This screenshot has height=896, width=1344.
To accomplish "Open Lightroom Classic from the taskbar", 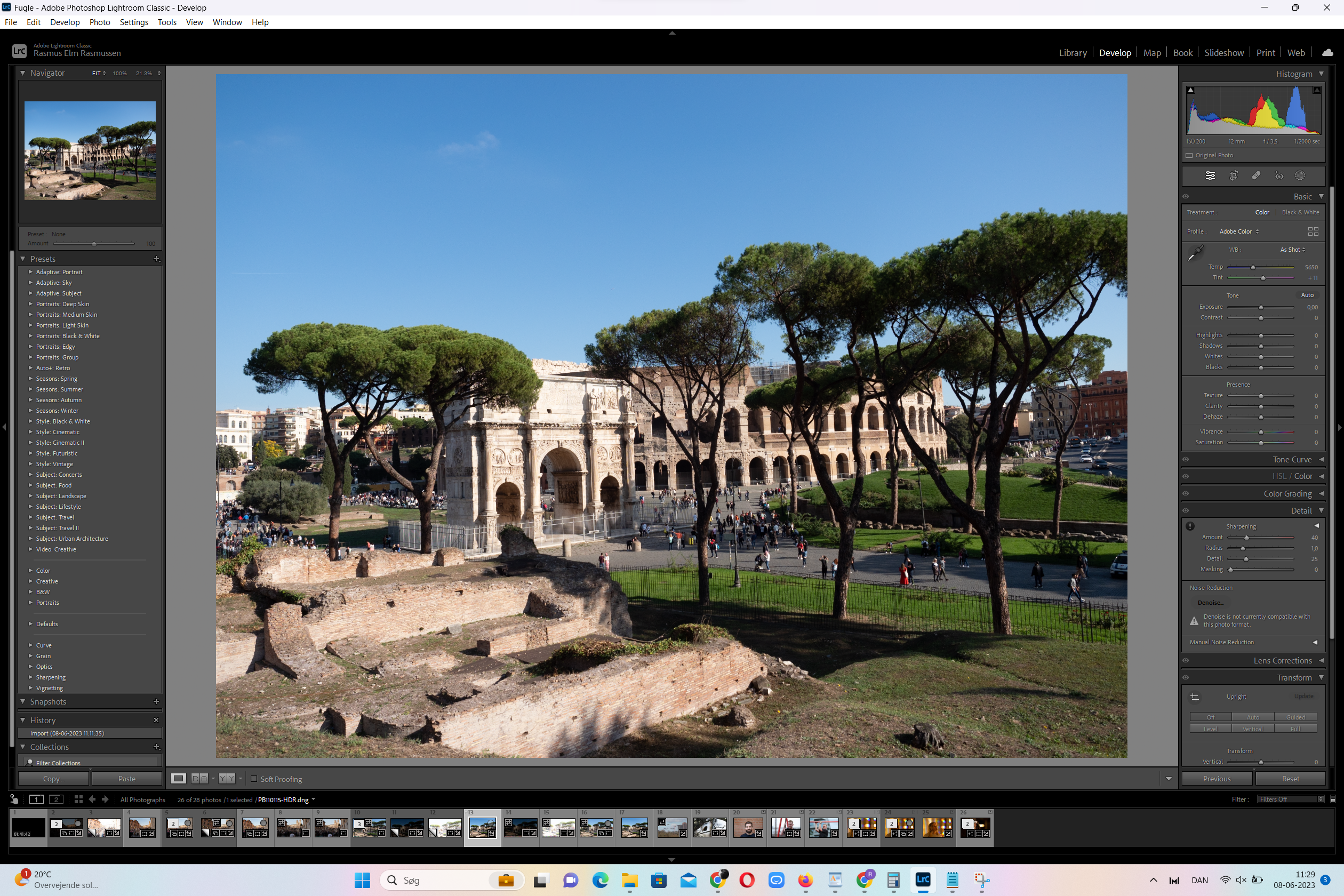I will (x=922, y=880).
